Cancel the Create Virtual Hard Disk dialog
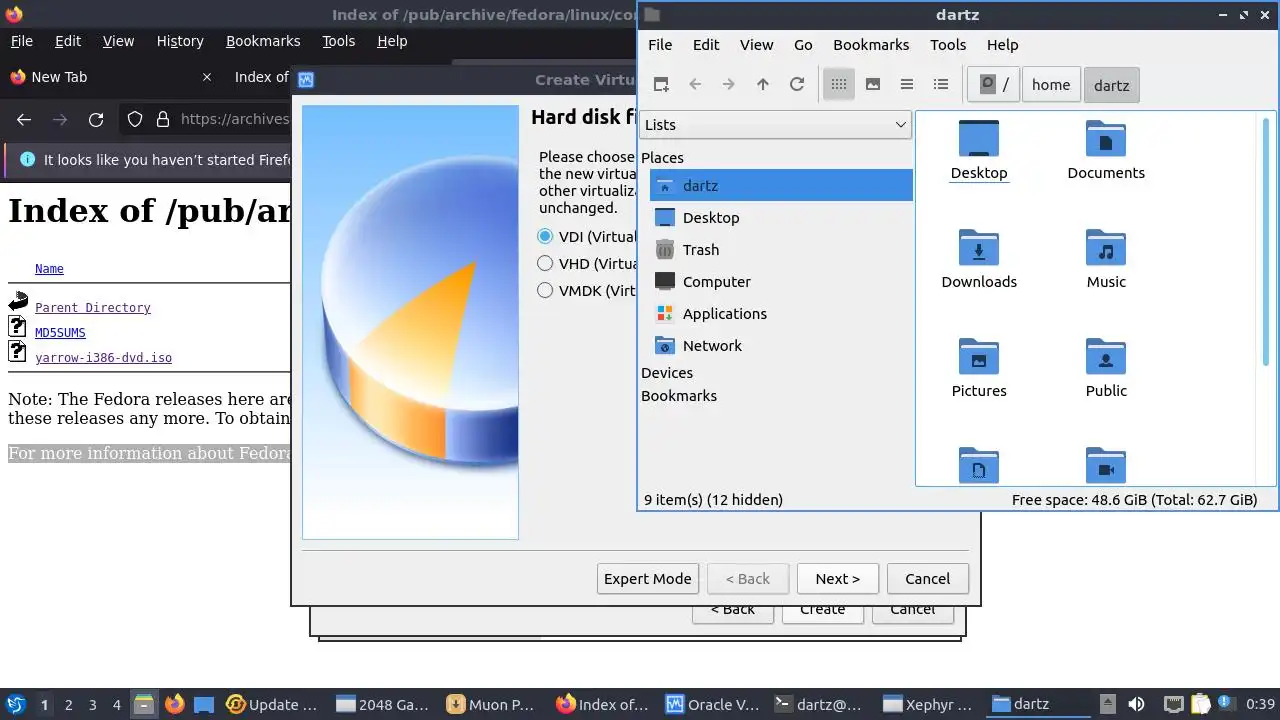This screenshot has width=1280, height=720. [x=928, y=579]
